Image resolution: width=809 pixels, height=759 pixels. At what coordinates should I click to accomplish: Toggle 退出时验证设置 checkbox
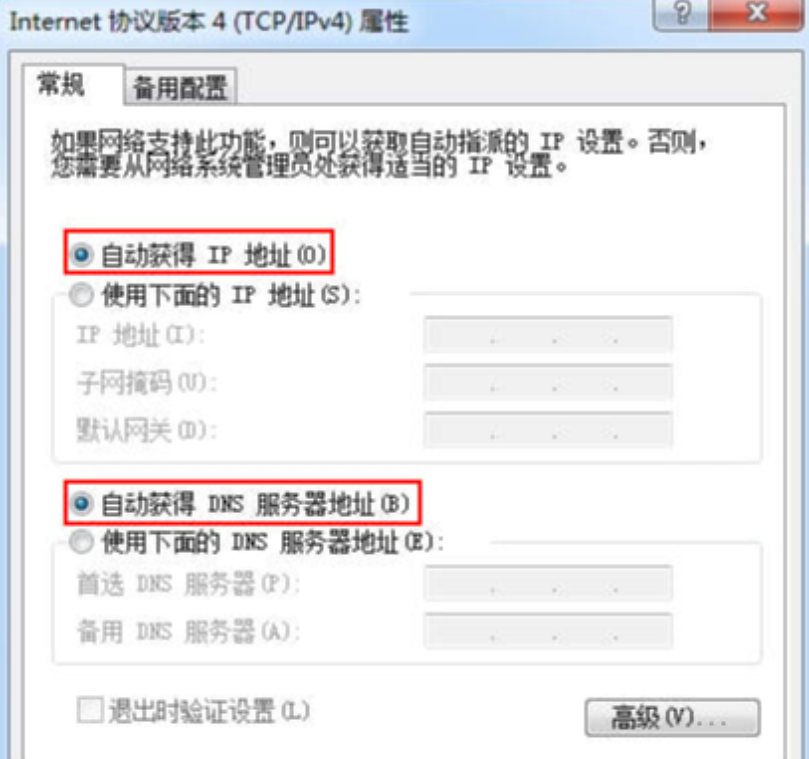tap(90, 710)
